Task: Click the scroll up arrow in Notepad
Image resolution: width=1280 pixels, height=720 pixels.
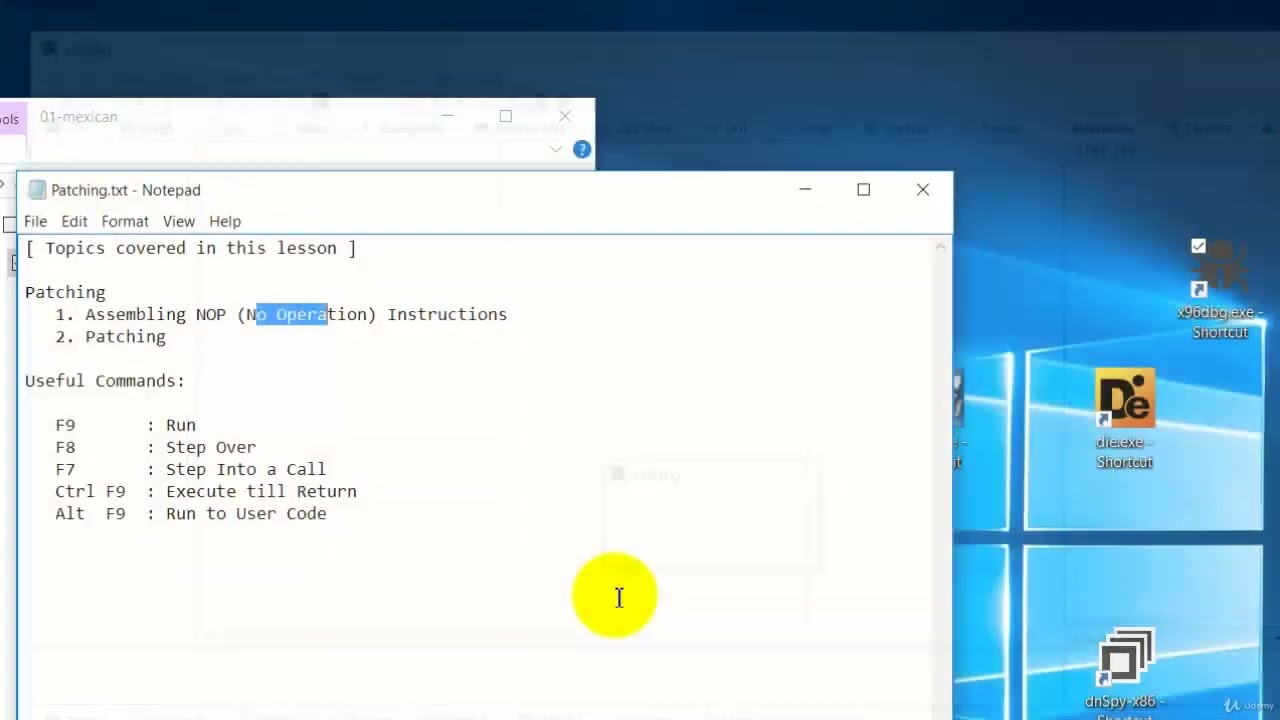Action: pos(940,246)
